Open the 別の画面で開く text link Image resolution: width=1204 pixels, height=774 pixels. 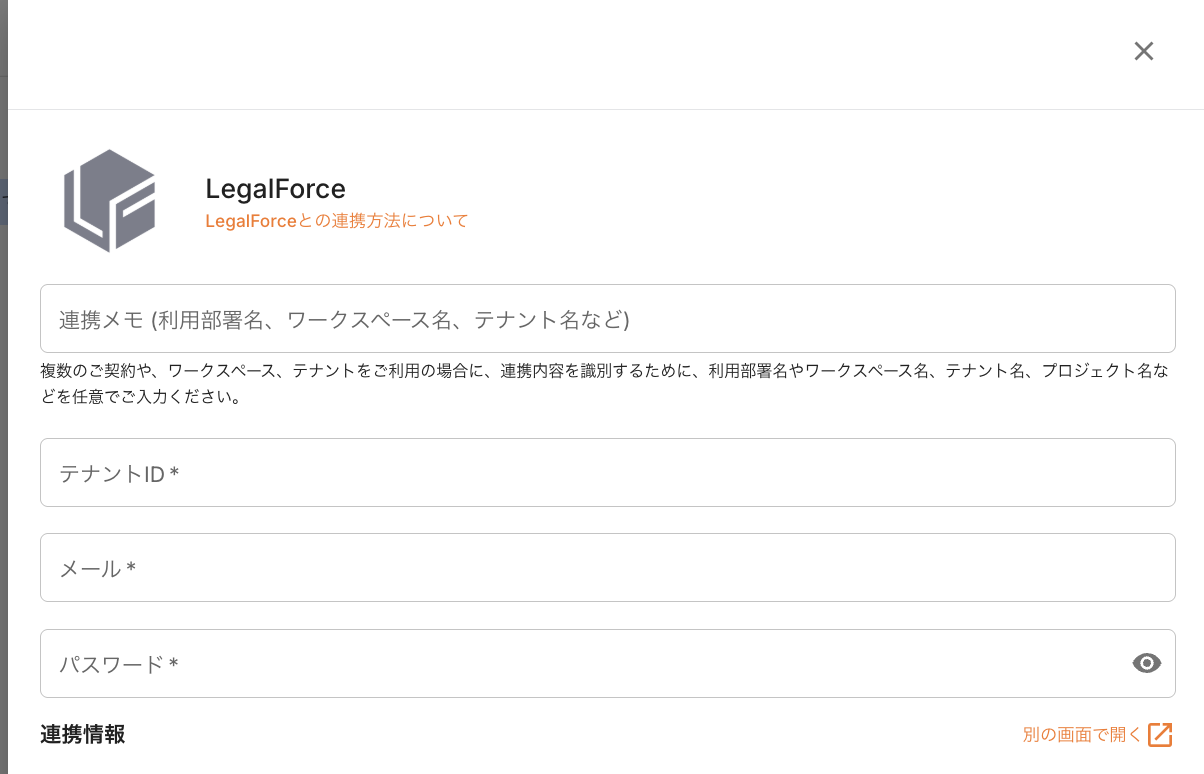[x=1081, y=735]
